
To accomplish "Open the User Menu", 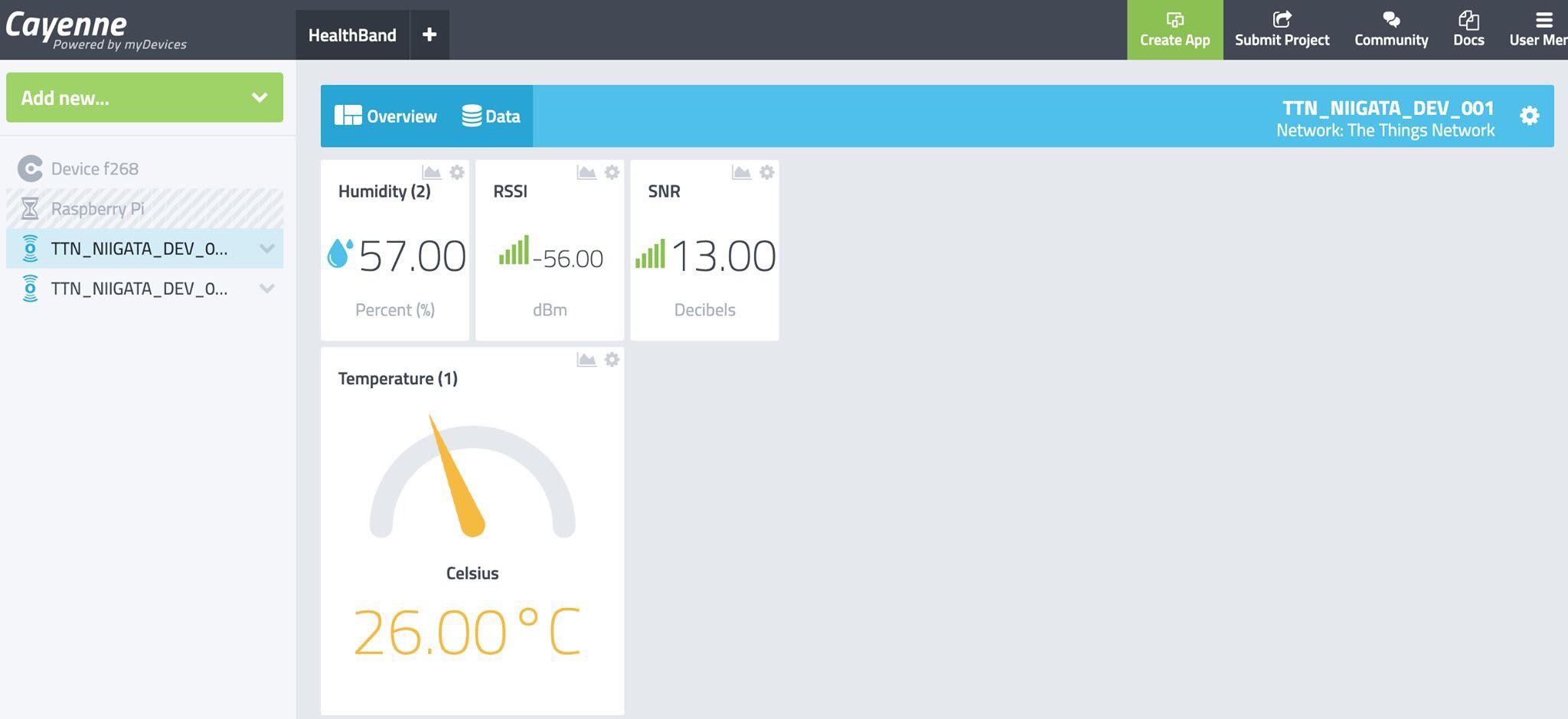I will click(1537, 30).
